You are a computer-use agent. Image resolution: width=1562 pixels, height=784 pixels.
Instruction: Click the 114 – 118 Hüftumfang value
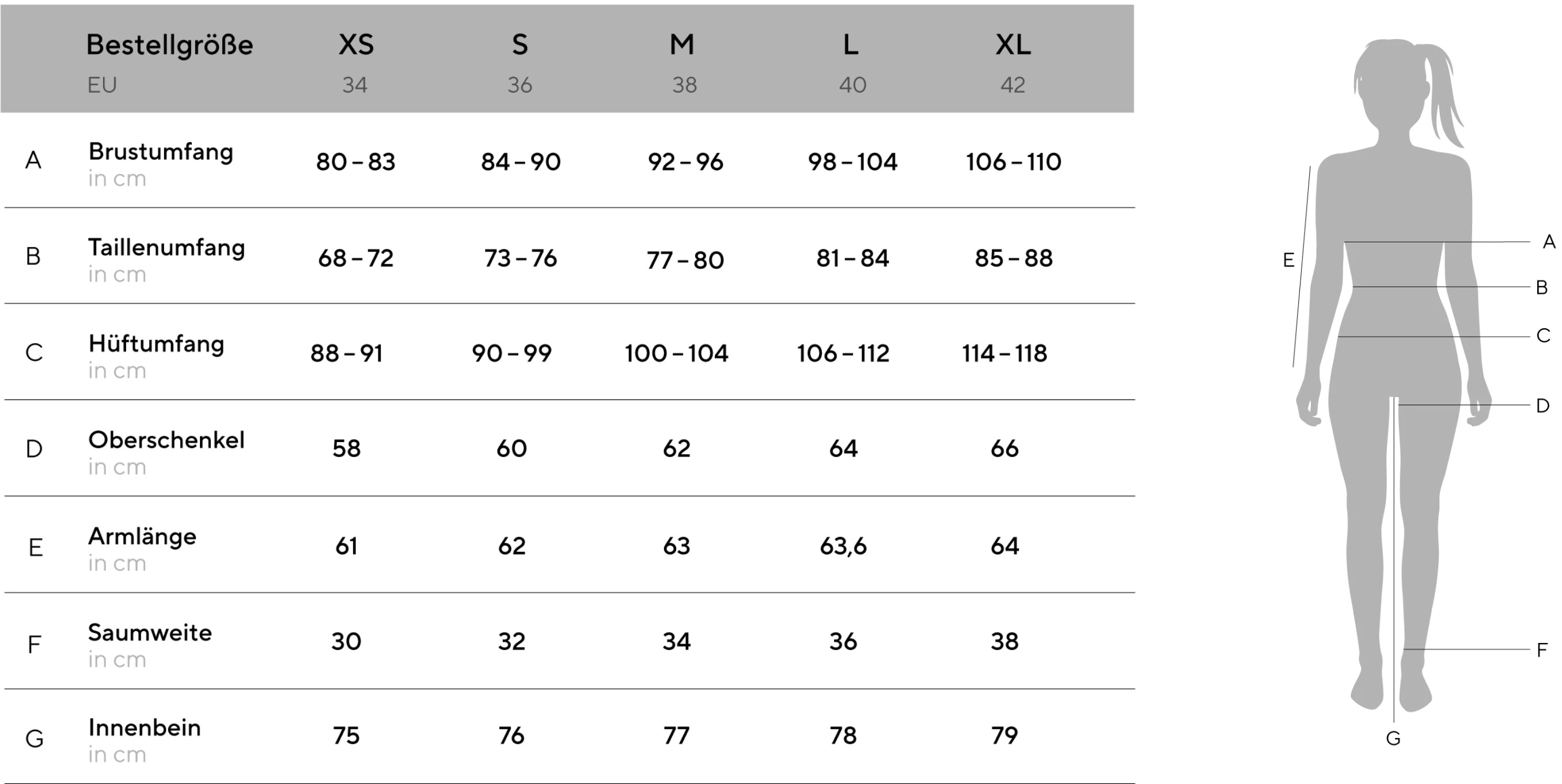[1004, 353]
